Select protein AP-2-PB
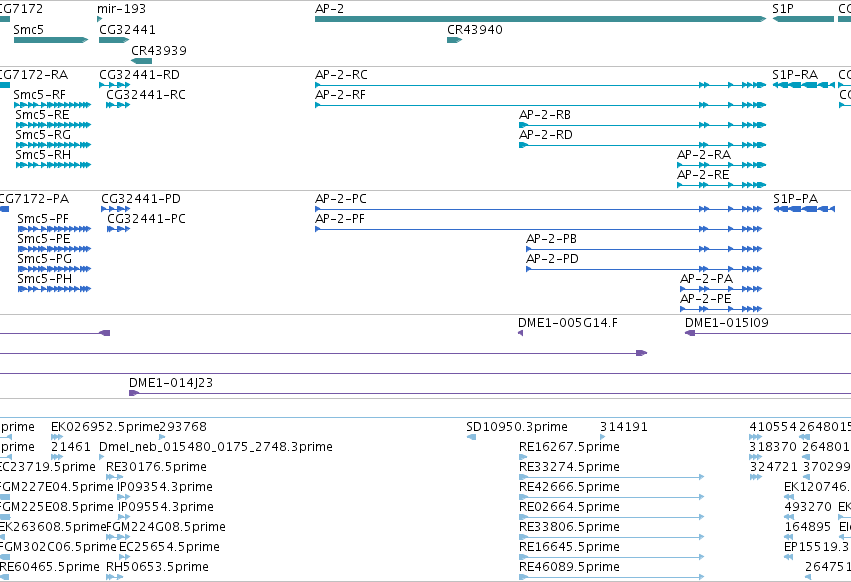Image resolution: width=851 pixels, height=582 pixels. [644, 249]
